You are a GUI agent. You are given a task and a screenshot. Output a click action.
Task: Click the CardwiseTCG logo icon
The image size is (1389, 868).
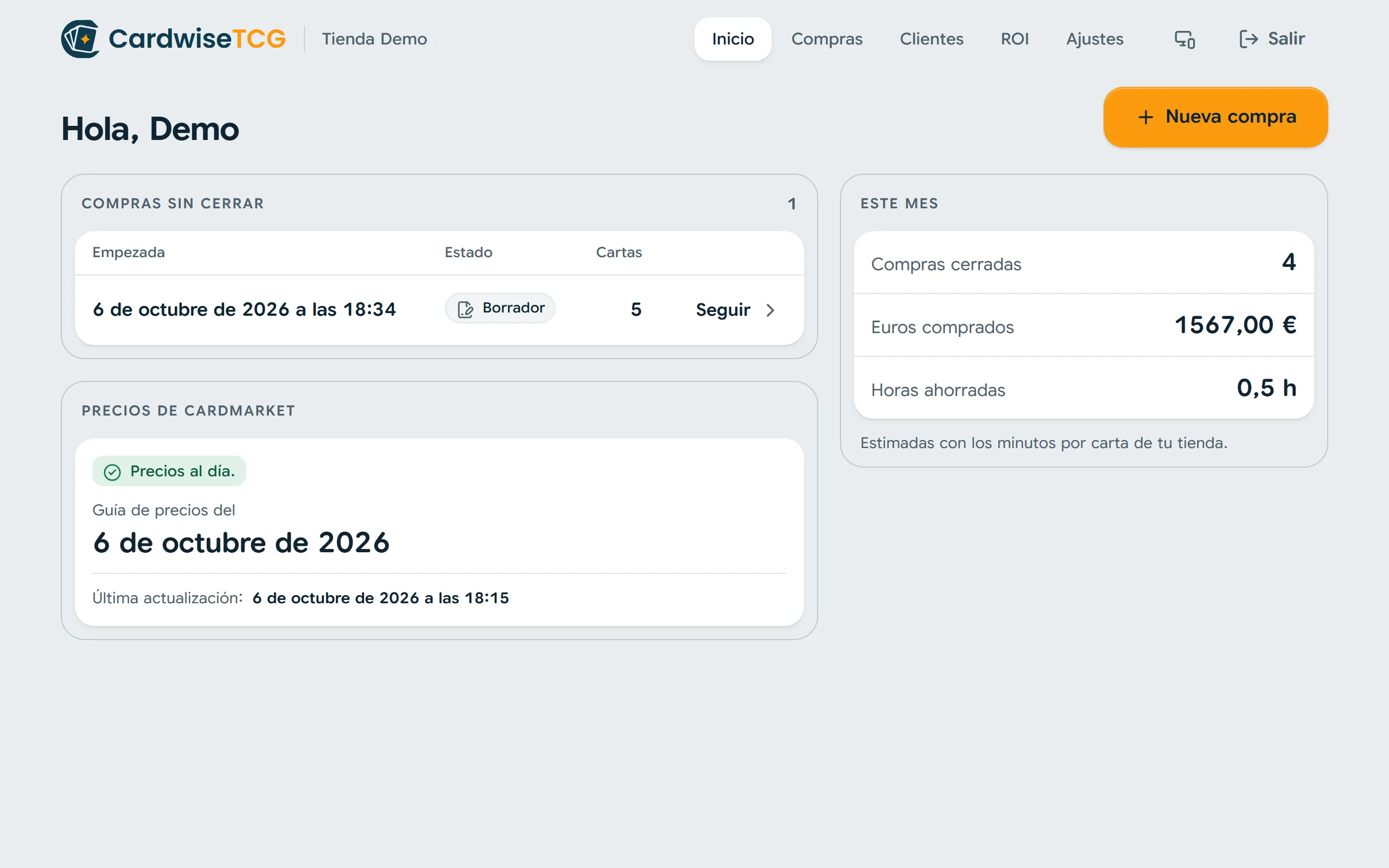point(80,39)
